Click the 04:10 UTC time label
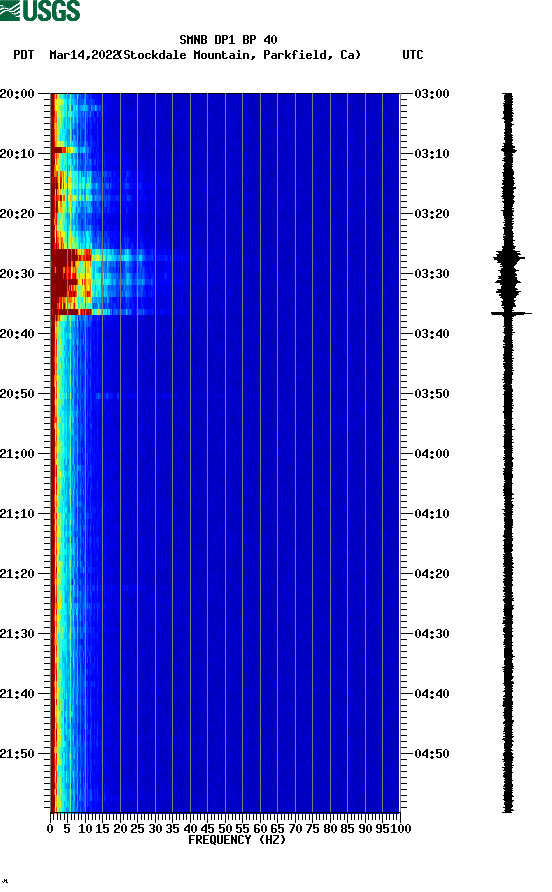Viewport: 552px width, 892px height. pyautogui.click(x=432, y=514)
